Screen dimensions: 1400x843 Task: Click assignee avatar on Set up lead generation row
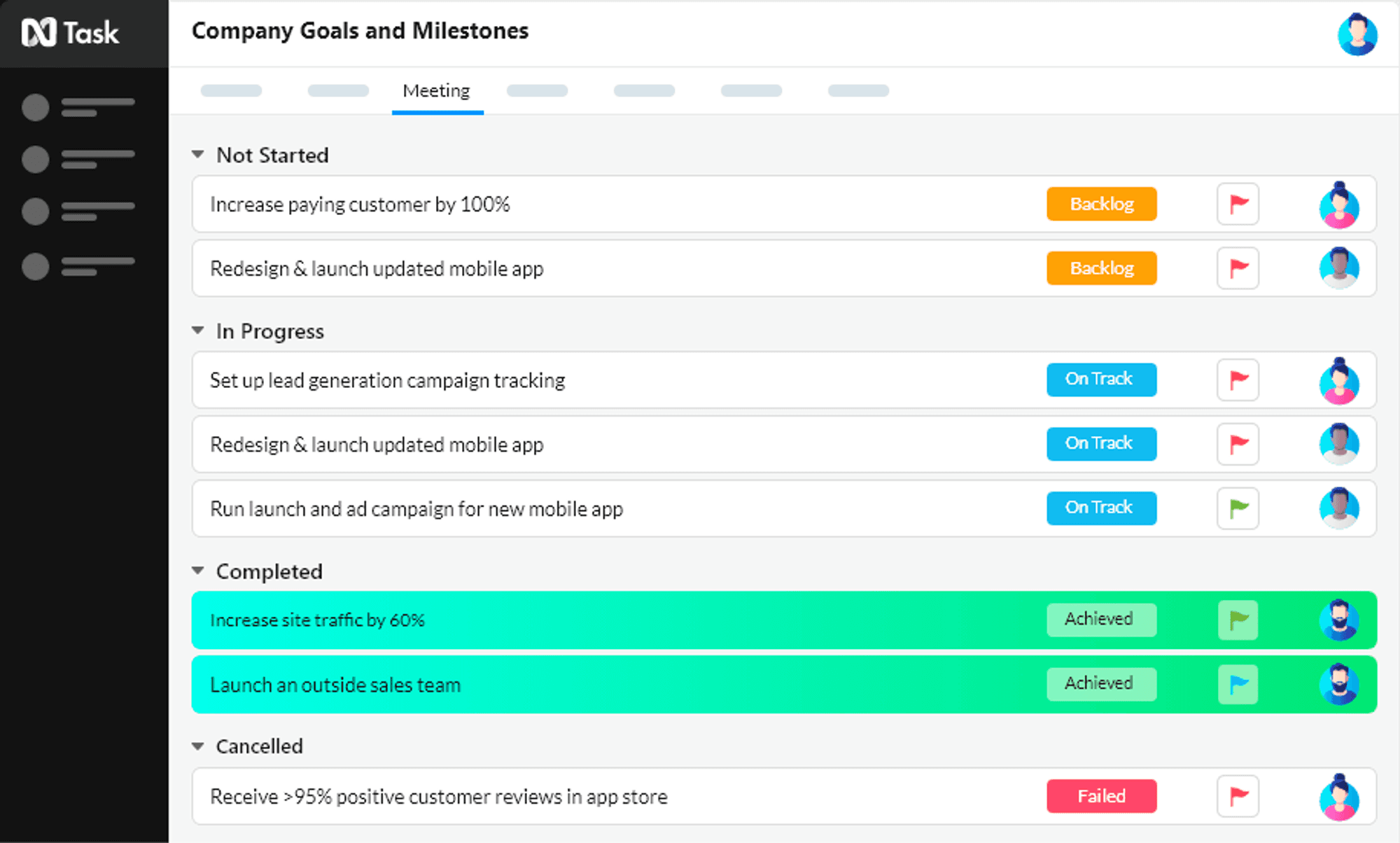click(x=1338, y=380)
